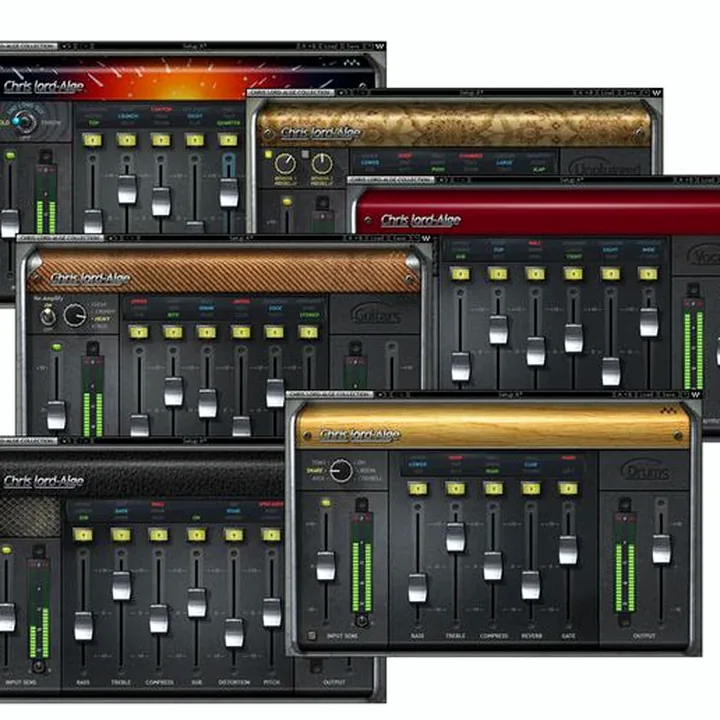
Task: Toggle the mute dot above Drums BASS fader
Action: [417, 507]
